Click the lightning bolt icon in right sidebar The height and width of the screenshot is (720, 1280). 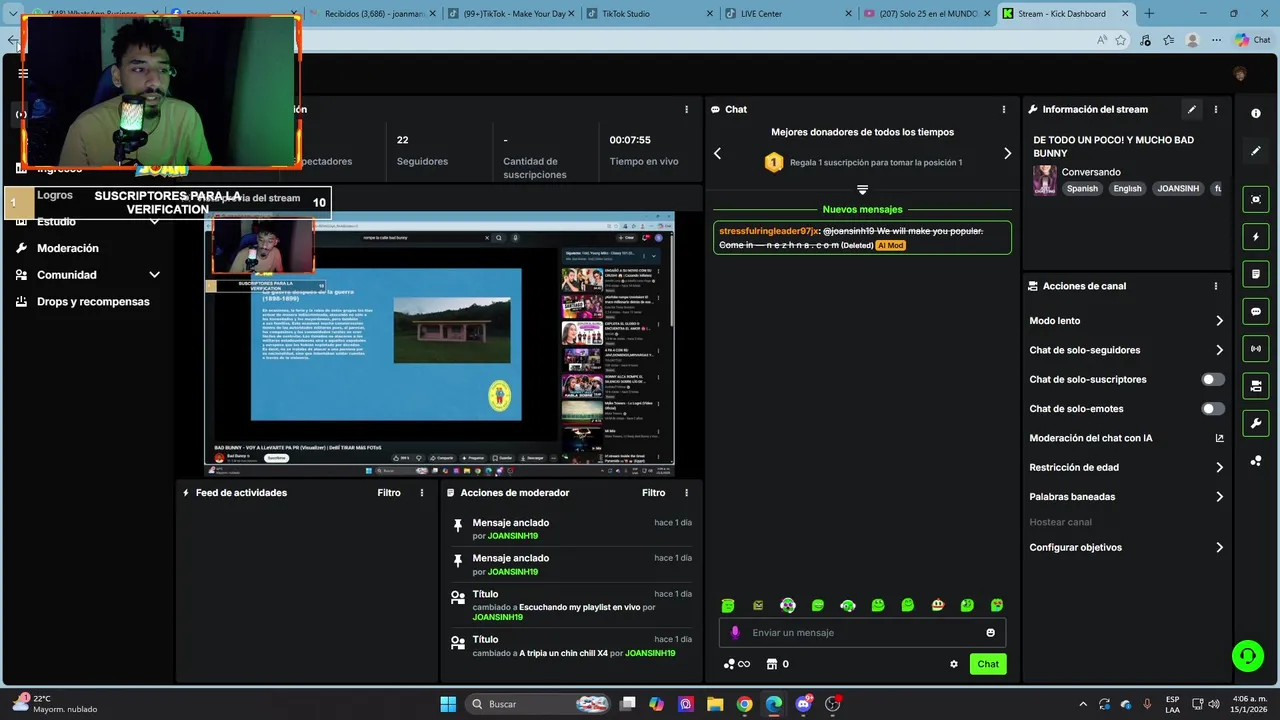pos(1256,237)
